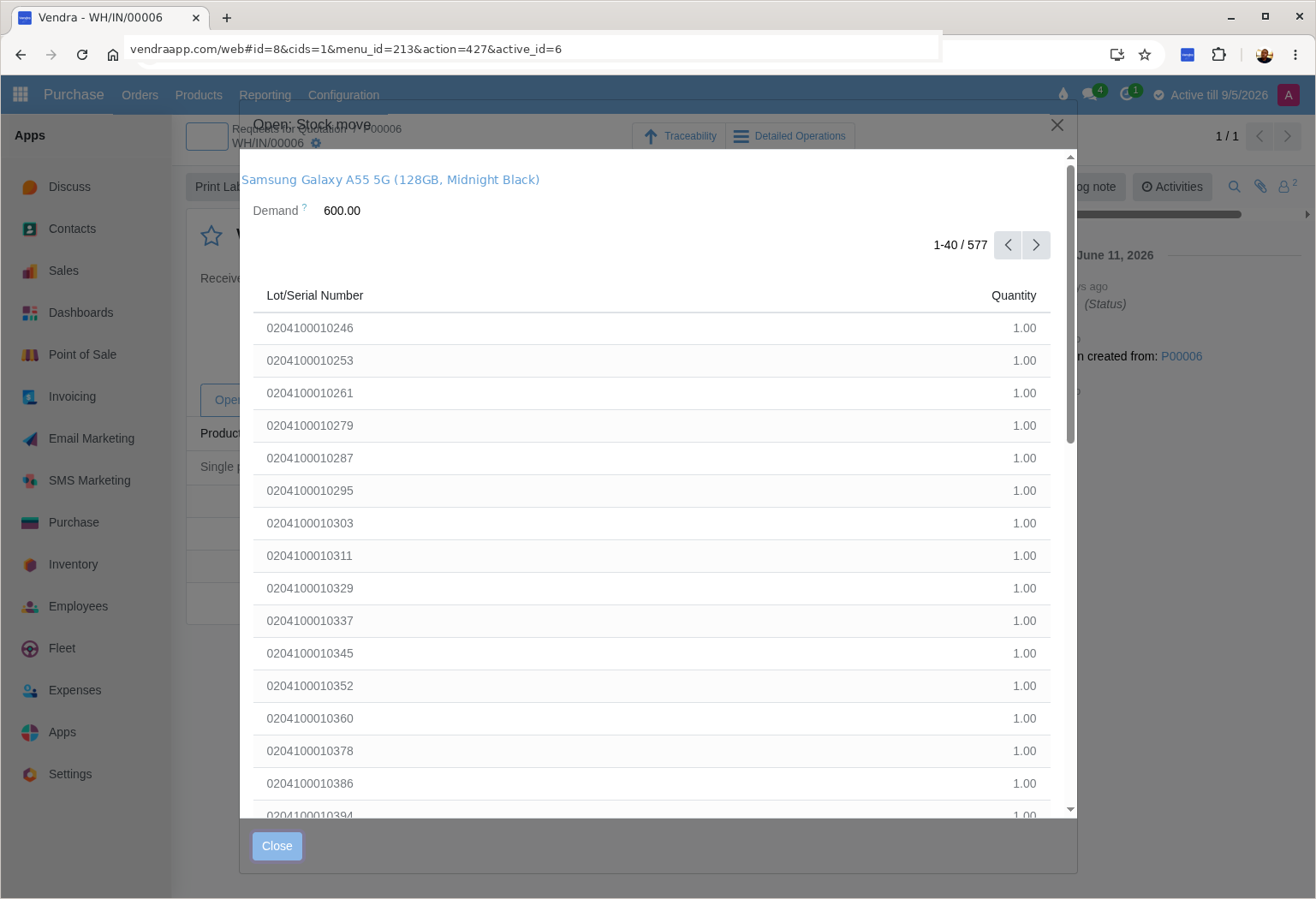Reload the browser page
Image resolution: width=1316 pixels, height=899 pixels.
coord(82,55)
